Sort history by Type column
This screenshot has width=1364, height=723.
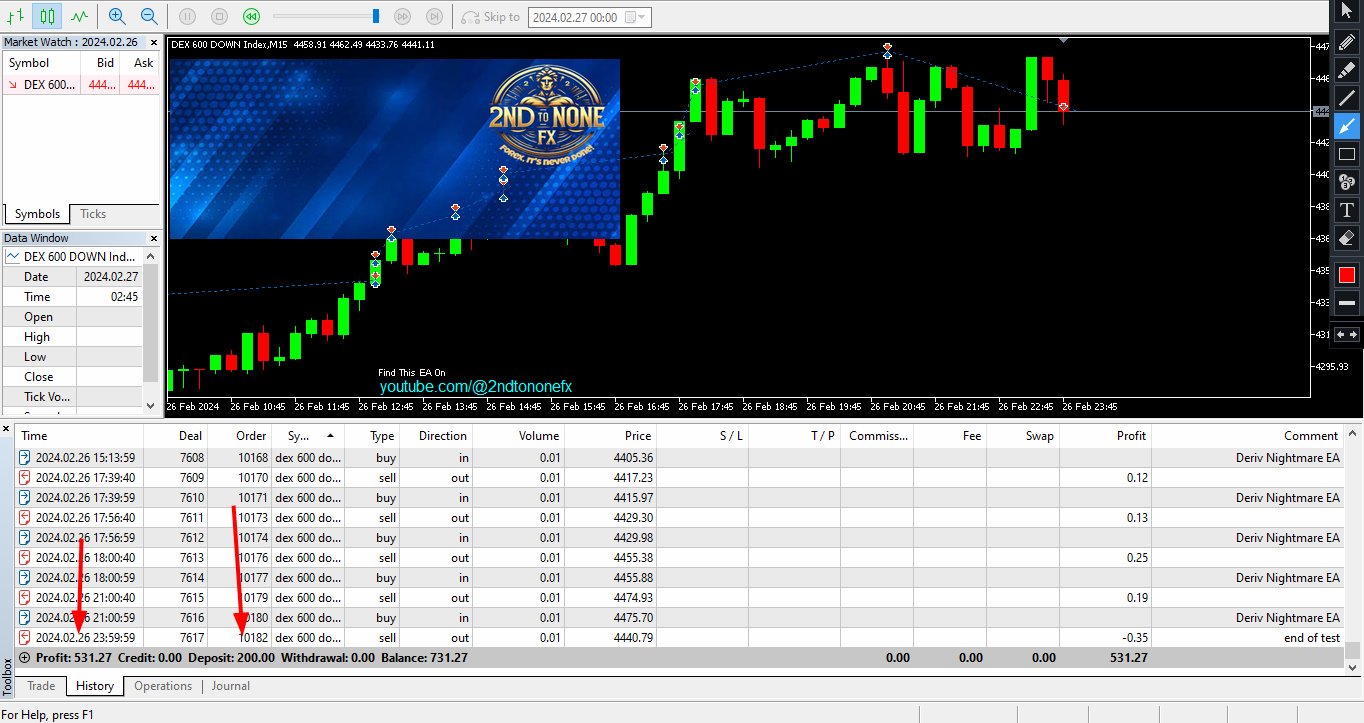coord(372,436)
